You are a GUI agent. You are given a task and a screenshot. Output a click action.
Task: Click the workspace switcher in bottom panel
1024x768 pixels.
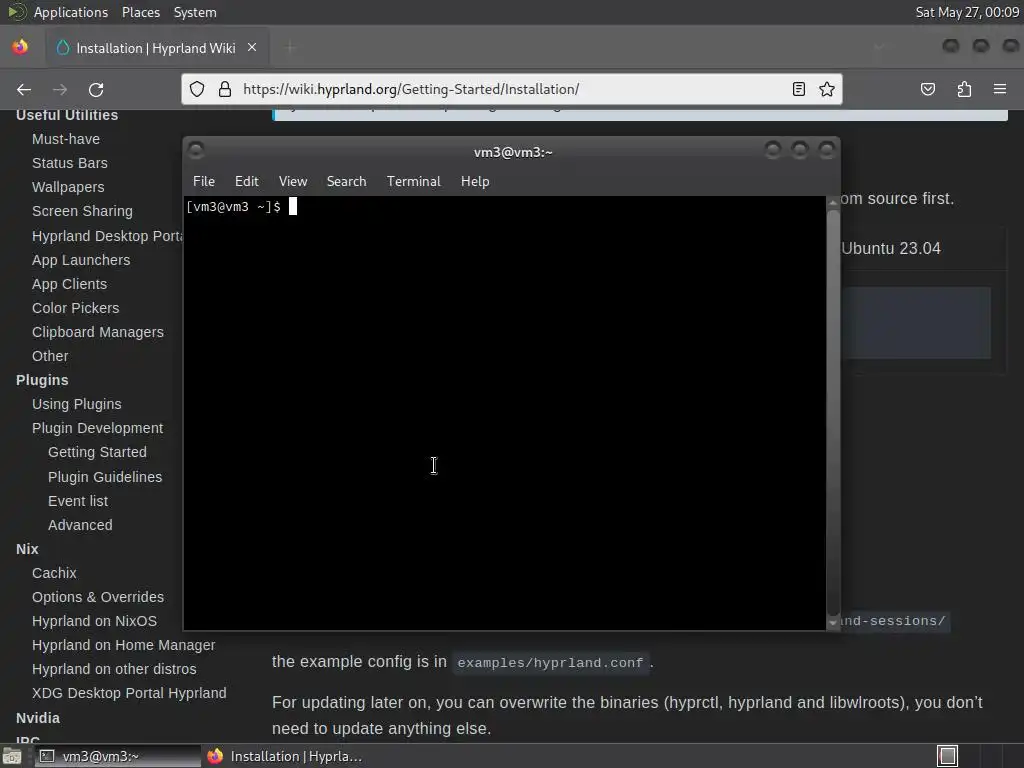pyautogui.click(x=948, y=756)
